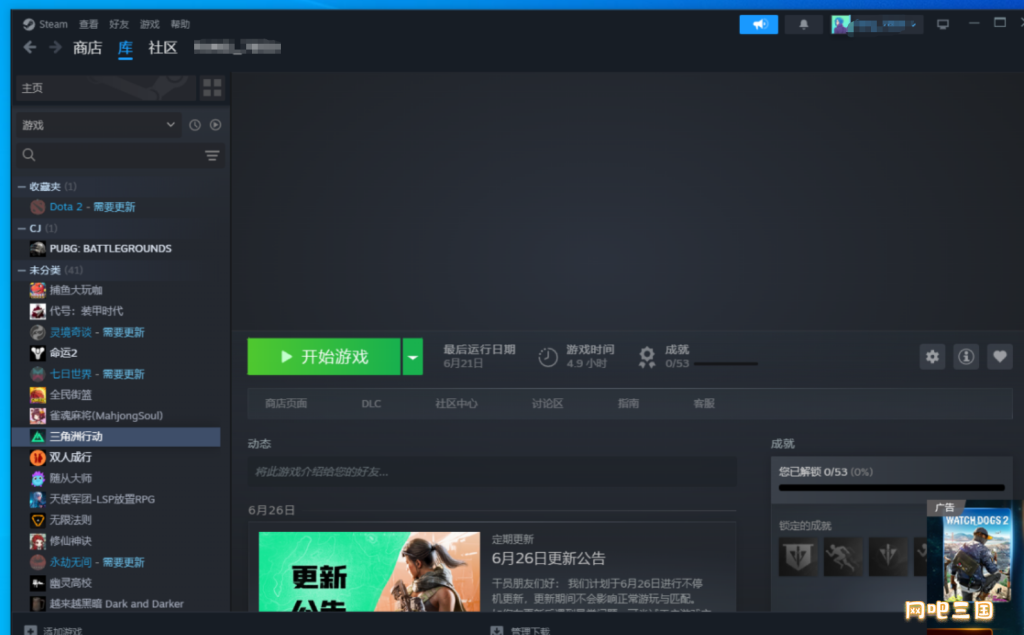
Task: Open the account profile dropdown
Action: point(876,24)
